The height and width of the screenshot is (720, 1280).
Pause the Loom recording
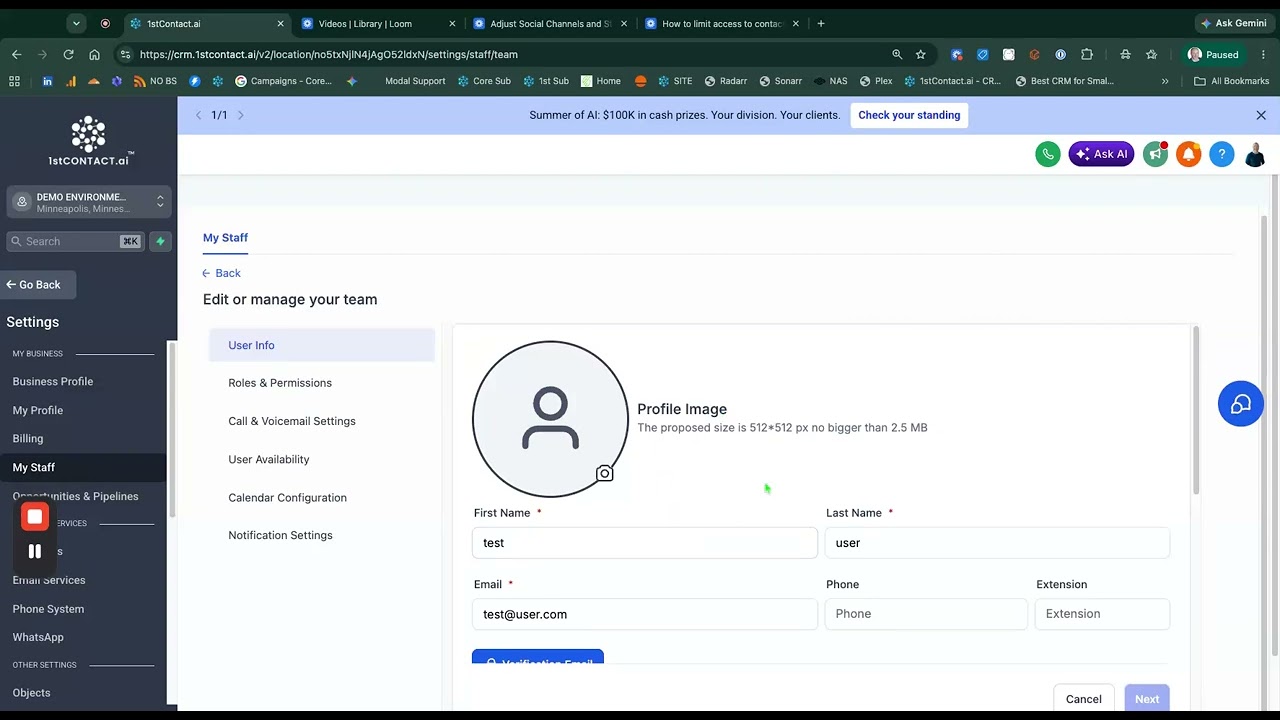point(35,551)
